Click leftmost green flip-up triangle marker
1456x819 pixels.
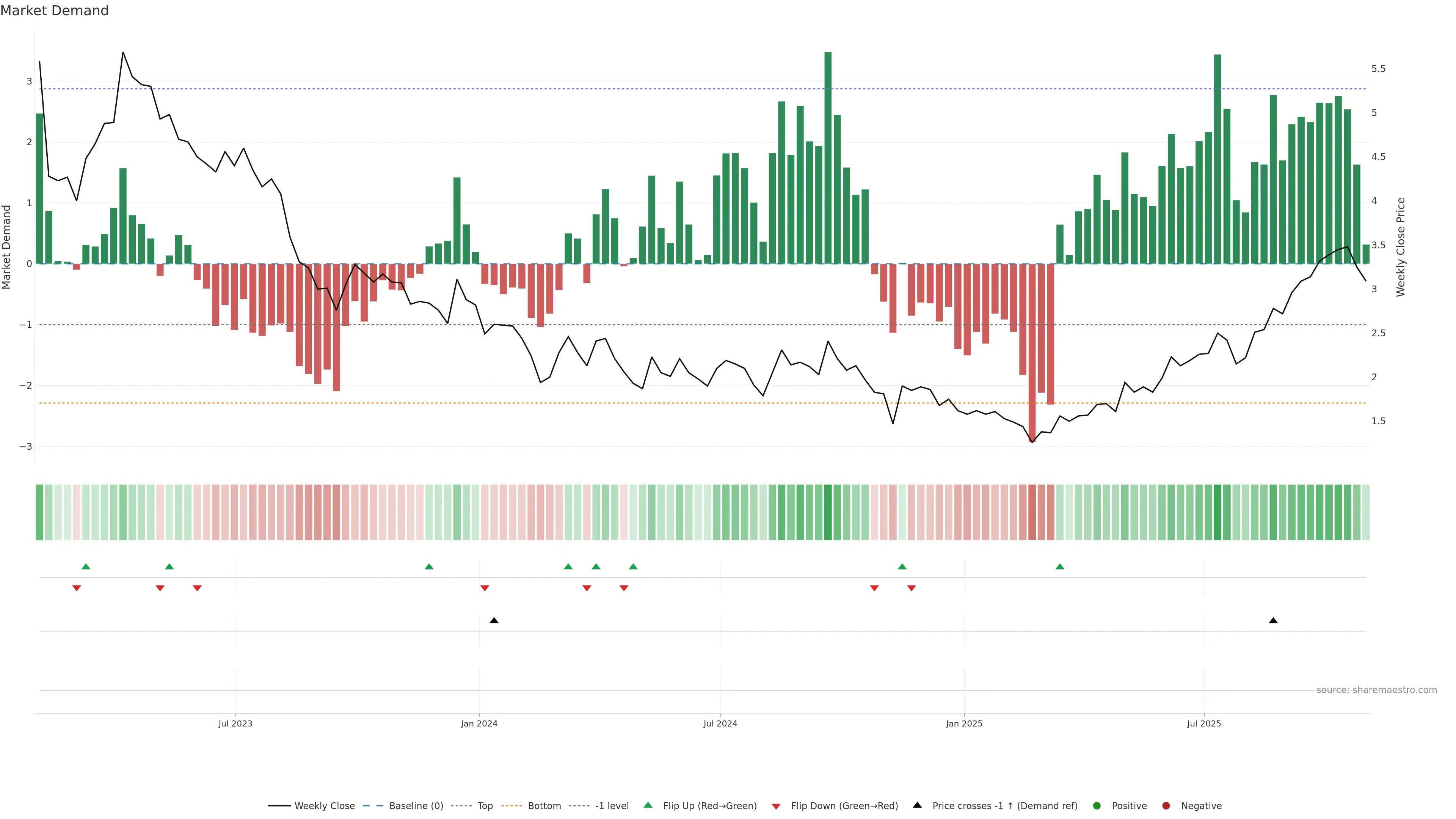pyautogui.click(x=86, y=566)
